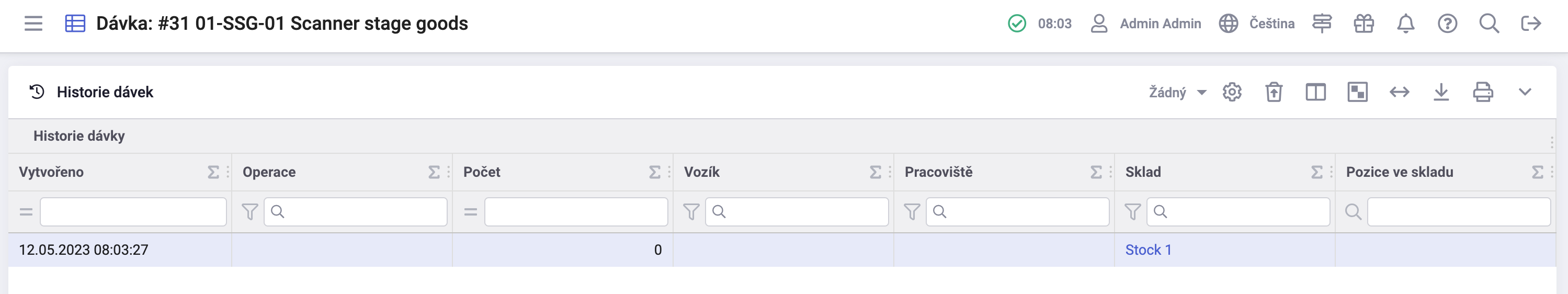
Task: Open the notifications bell
Action: tap(1405, 24)
